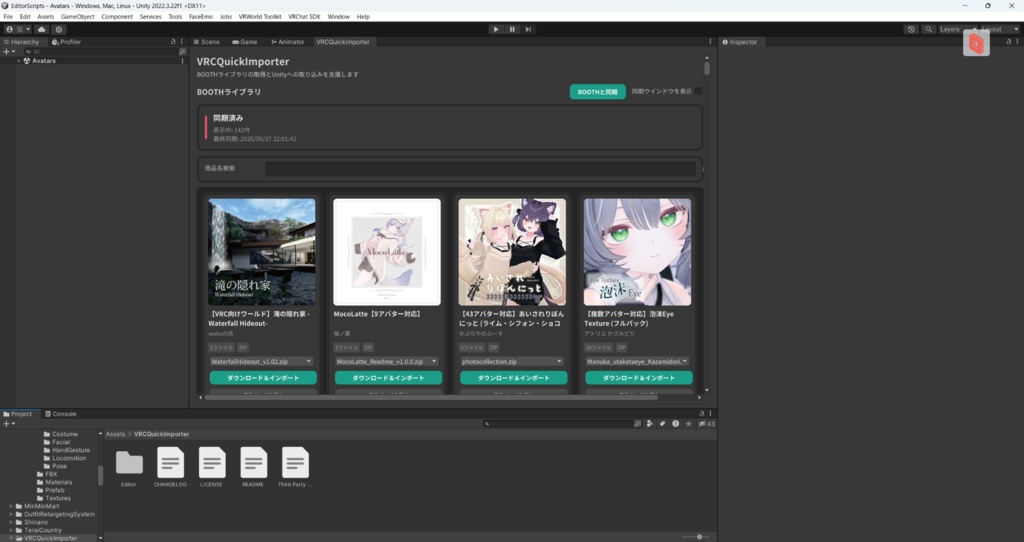This screenshot has width=1024, height=542.
Task: Toggle hidden packages visibility icon showing 43
Action: click(707, 424)
